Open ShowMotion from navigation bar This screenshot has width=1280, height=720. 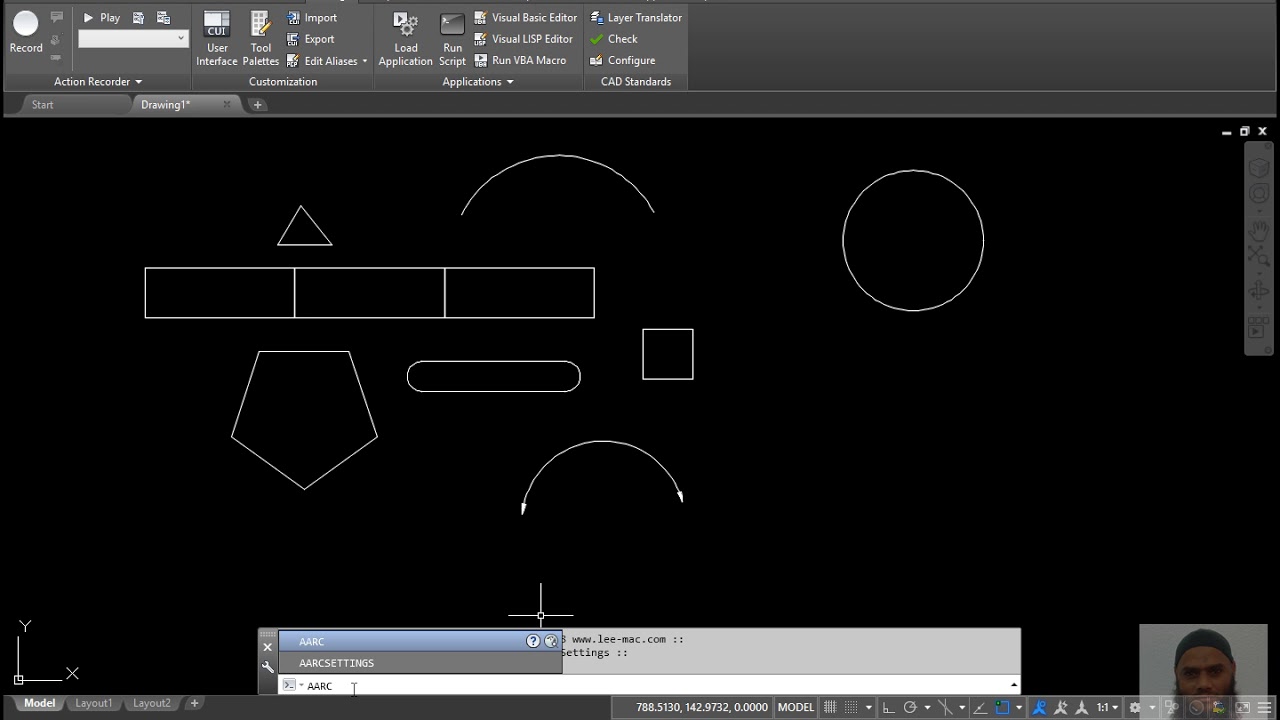[1259, 327]
